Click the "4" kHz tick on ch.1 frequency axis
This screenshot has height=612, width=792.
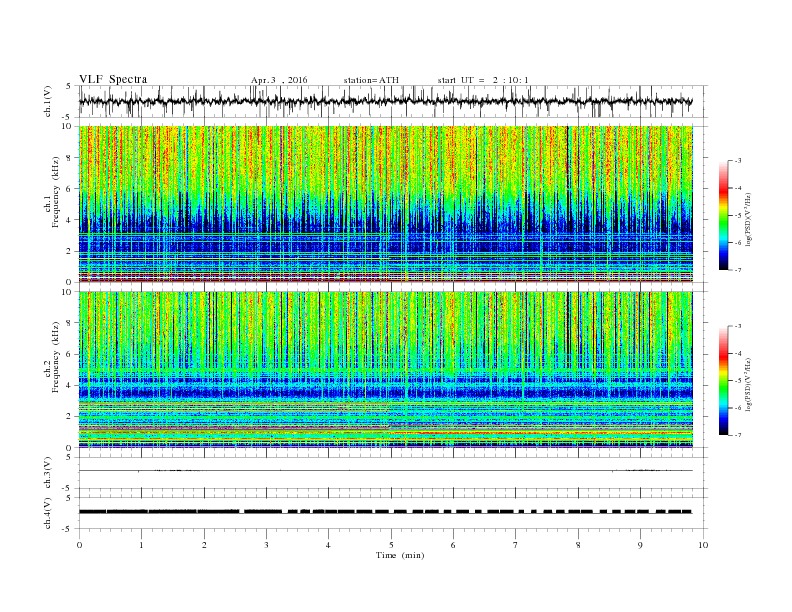point(69,220)
